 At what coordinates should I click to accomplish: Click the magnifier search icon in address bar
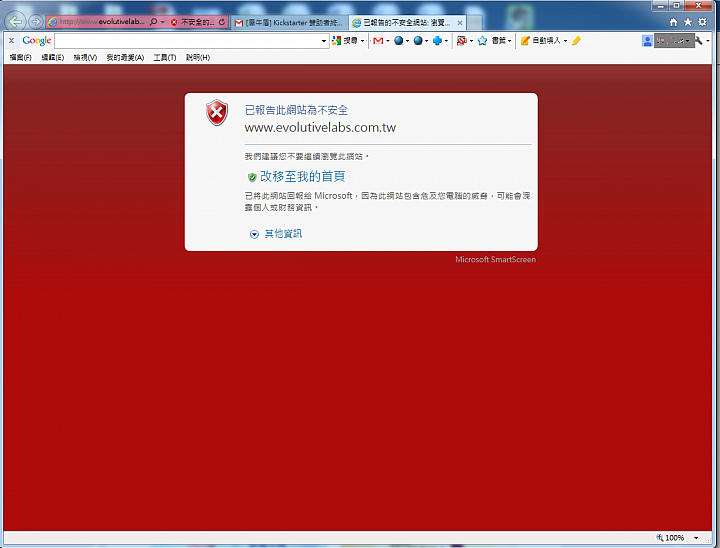pos(153,22)
